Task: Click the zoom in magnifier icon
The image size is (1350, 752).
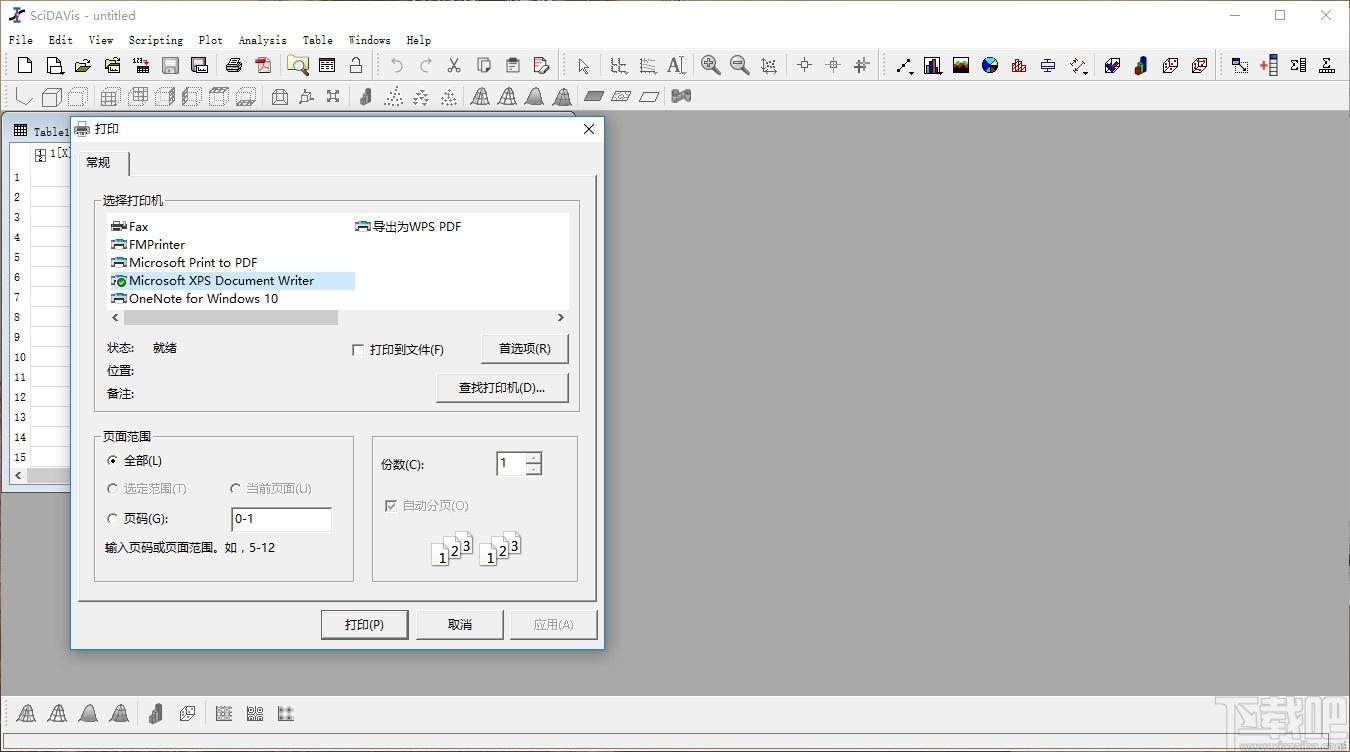Action: coord(711,66)
